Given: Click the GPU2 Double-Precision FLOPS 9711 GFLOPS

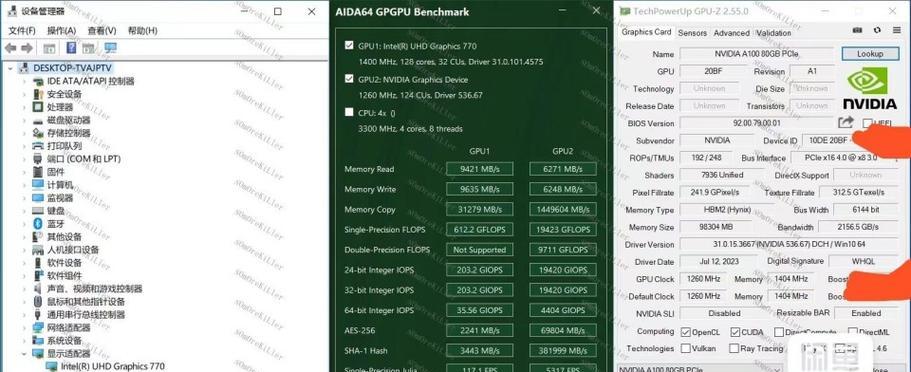Looking at the screenshot, I should [x=563, y=249].
